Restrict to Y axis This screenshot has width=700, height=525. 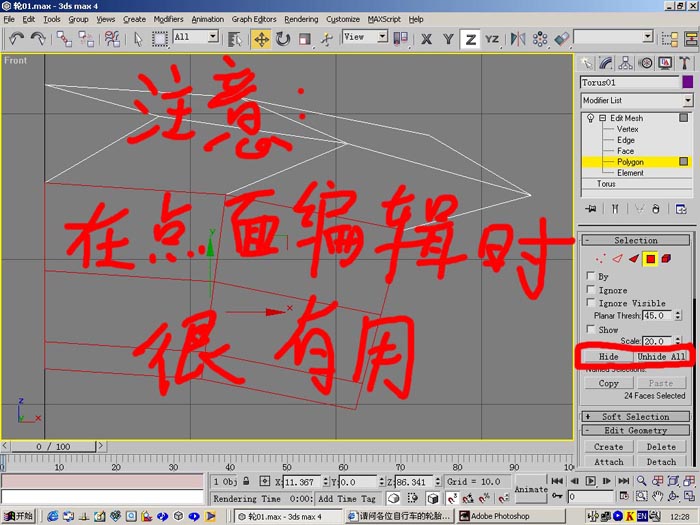448,39
